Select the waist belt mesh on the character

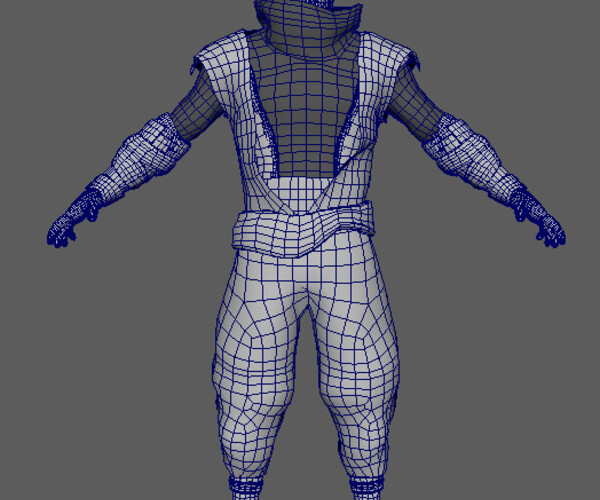[302, 230]
